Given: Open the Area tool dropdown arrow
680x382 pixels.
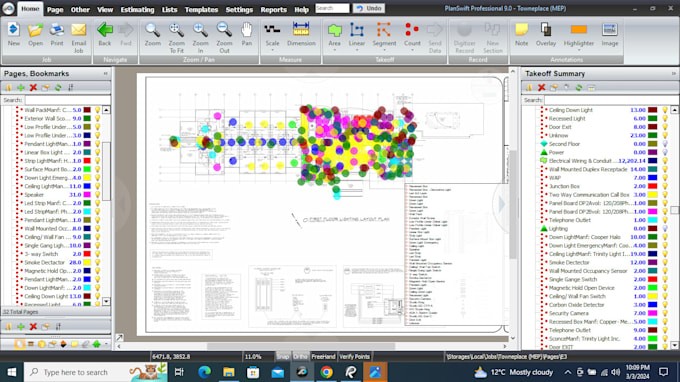Looking at the screenshot, I should (x=334, y=50).
